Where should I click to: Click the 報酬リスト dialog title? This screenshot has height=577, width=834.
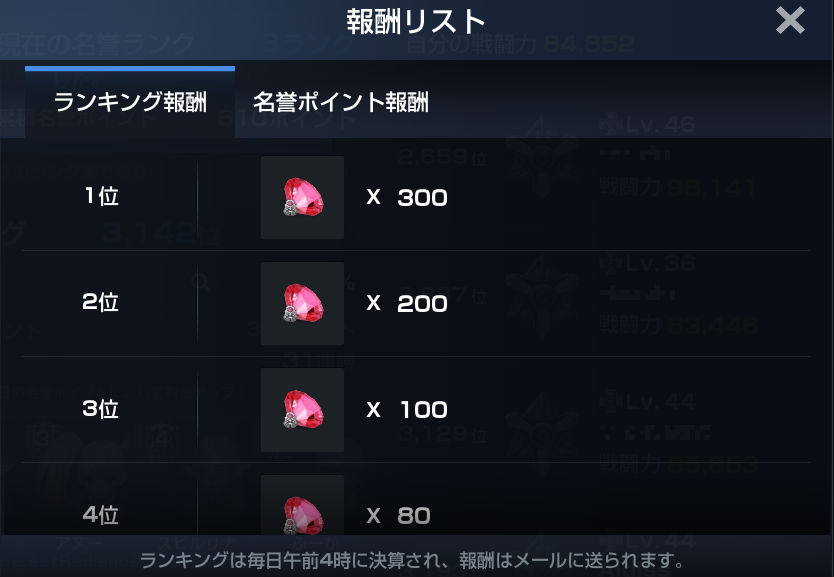click(x=415, y=22)
